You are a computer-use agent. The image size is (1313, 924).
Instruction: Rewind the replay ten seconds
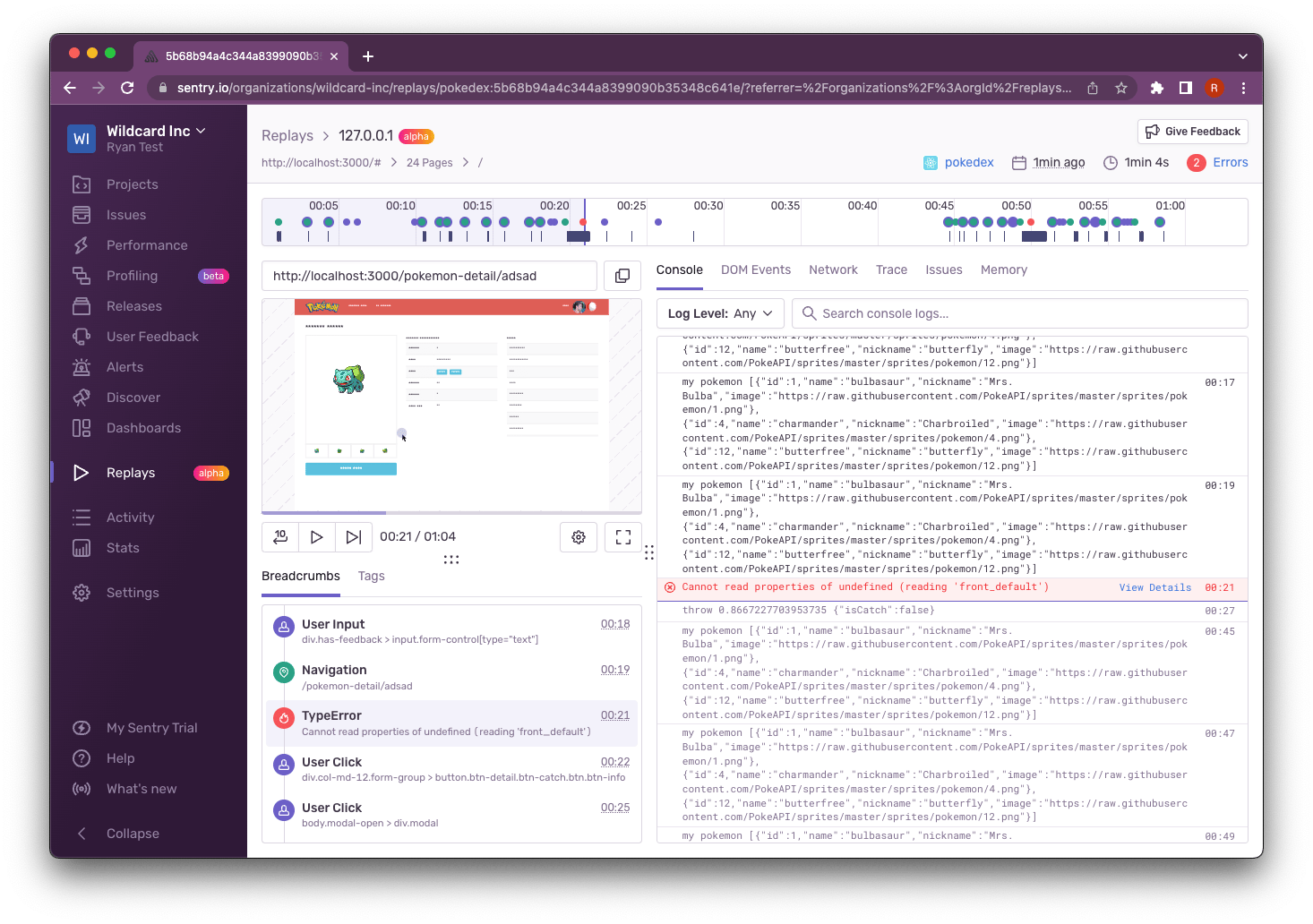tap(280, 536)
